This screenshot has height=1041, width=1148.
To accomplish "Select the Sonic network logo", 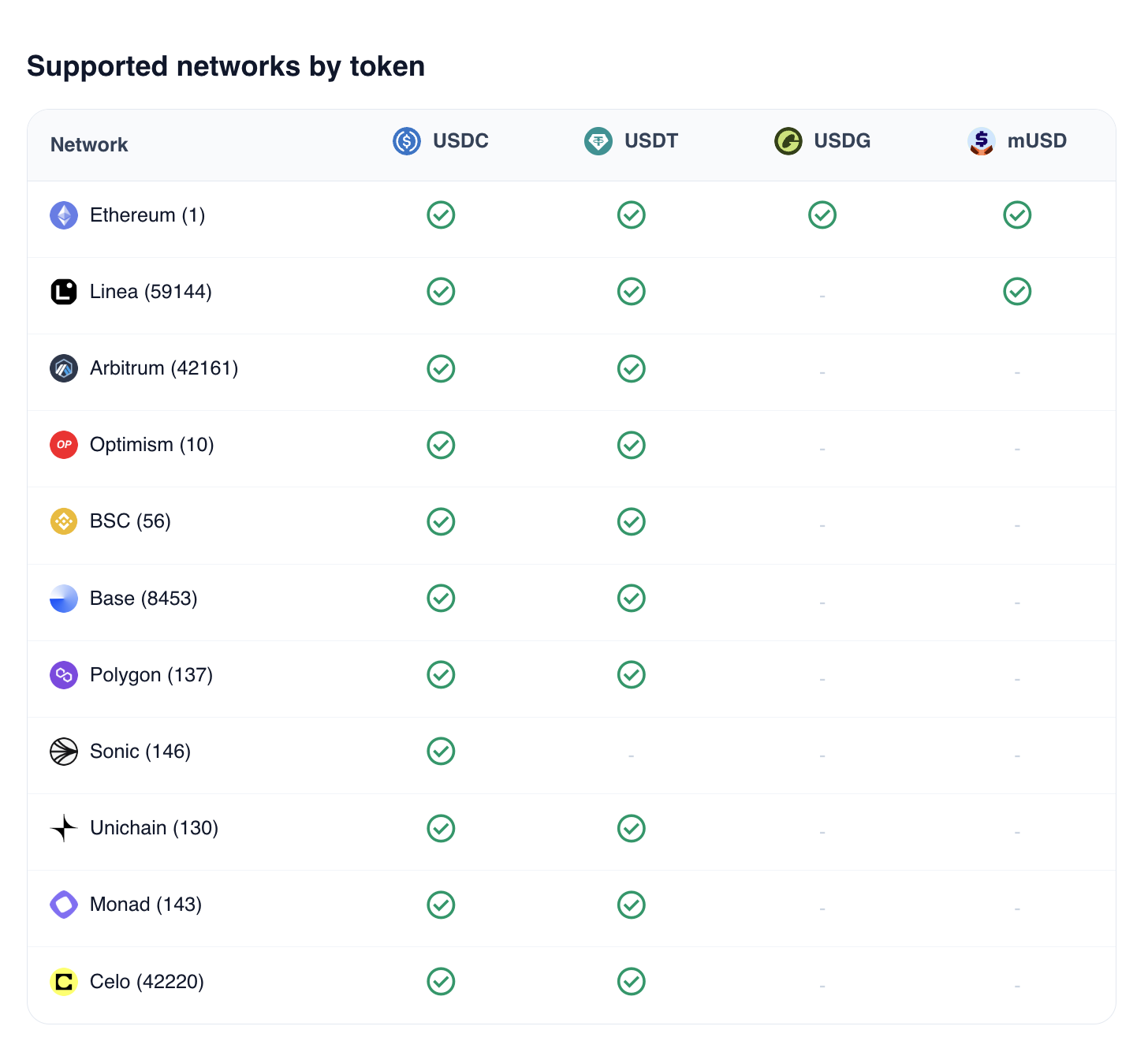I will click(64, 752).
